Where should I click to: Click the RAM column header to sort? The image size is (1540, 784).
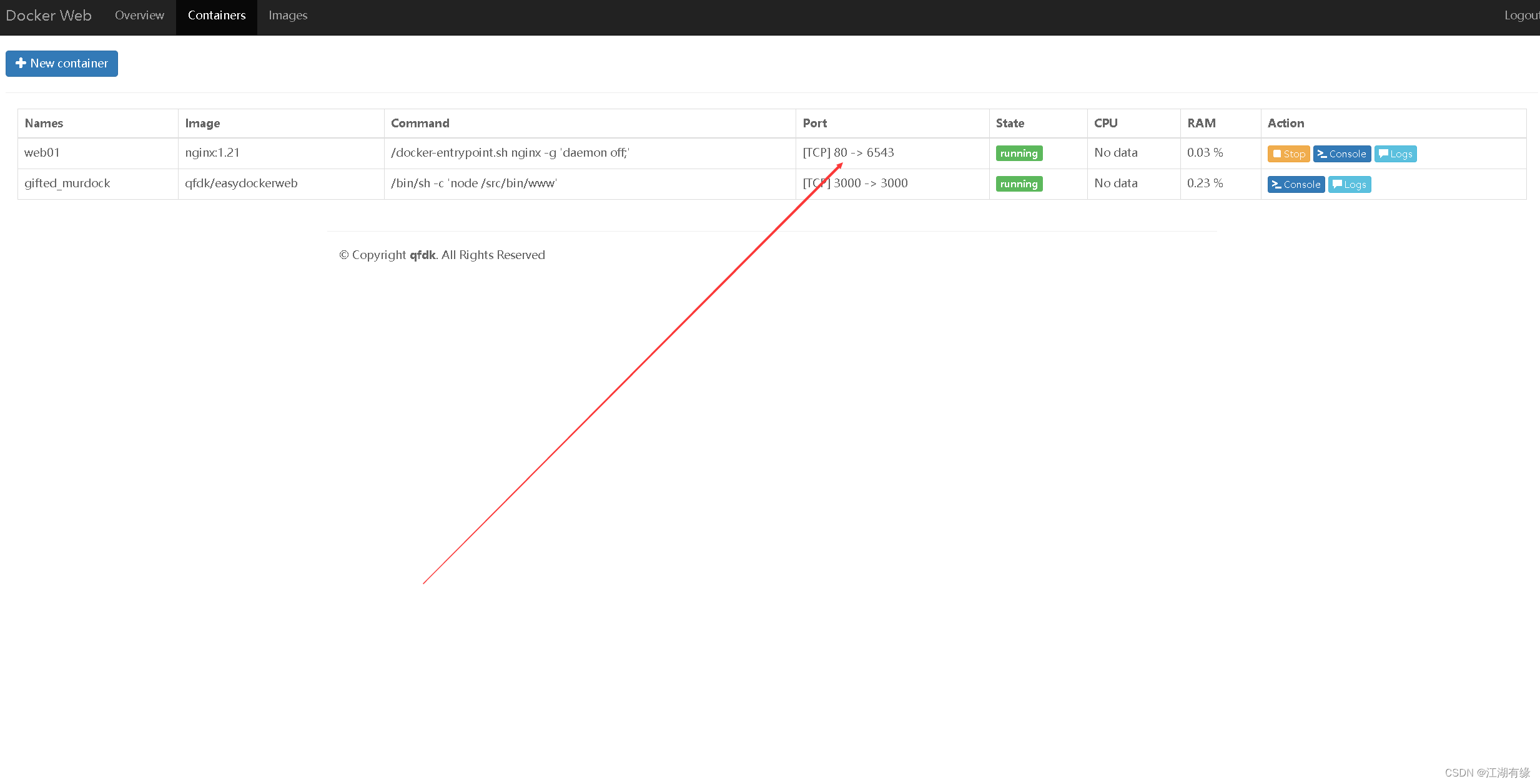pyautogui.click(x=1200, y=122)
